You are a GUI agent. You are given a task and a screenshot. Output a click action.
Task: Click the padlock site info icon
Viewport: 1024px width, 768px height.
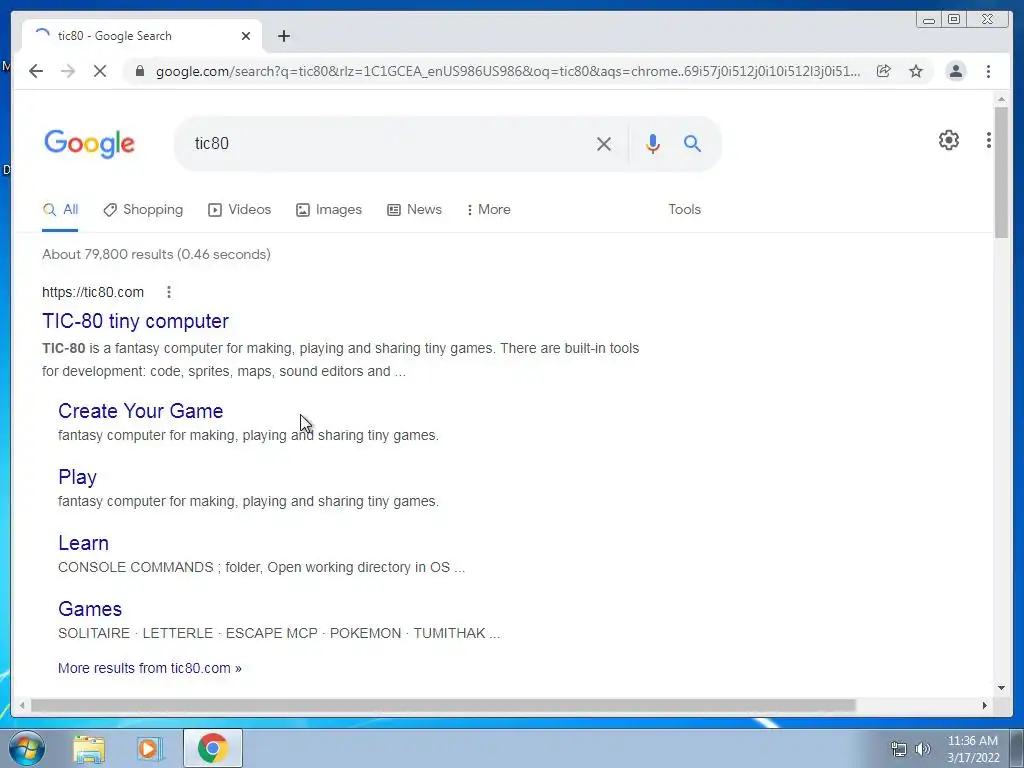coord(139,71)
